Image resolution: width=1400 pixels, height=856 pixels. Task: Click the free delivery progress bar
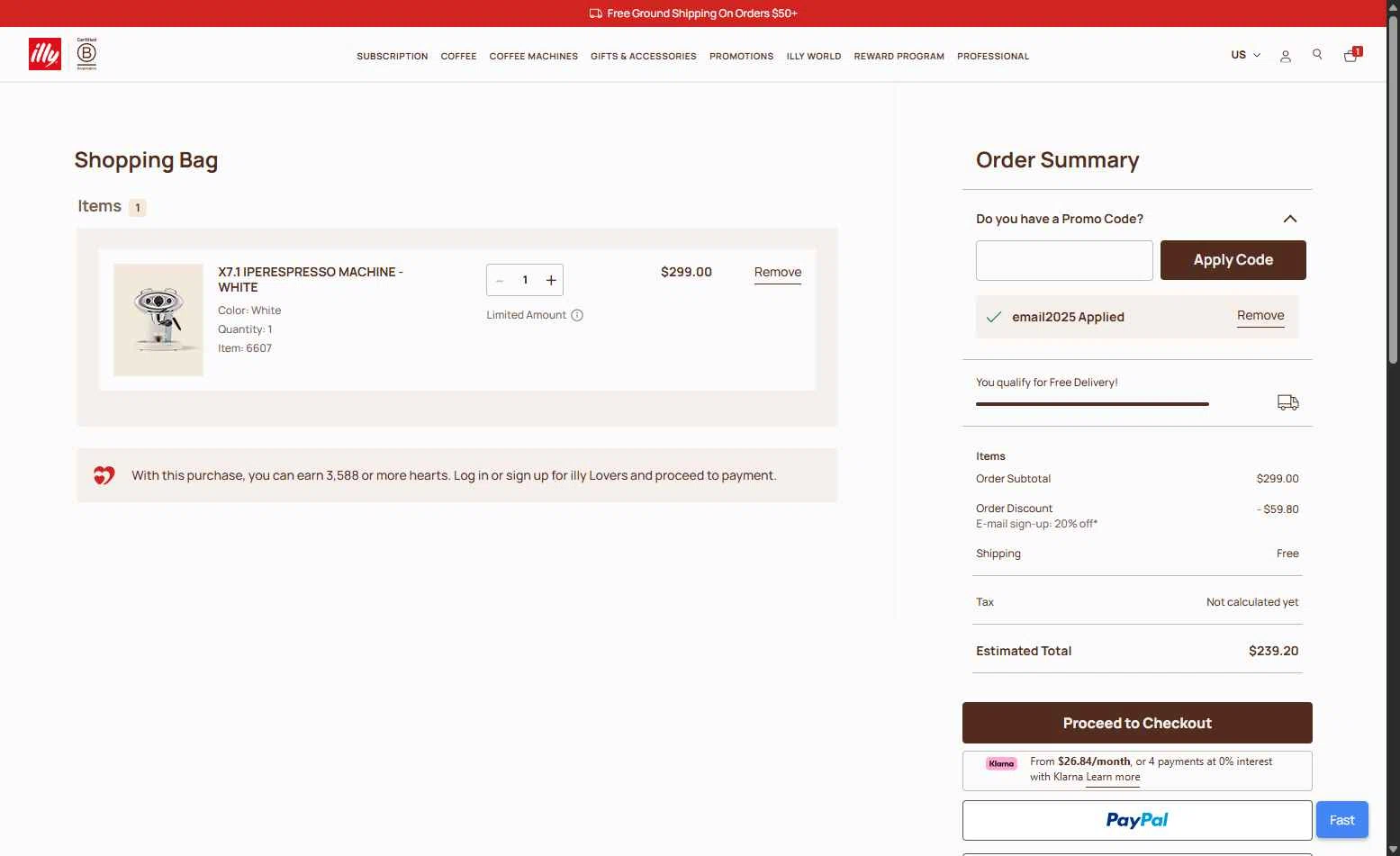click(1092, 404)
